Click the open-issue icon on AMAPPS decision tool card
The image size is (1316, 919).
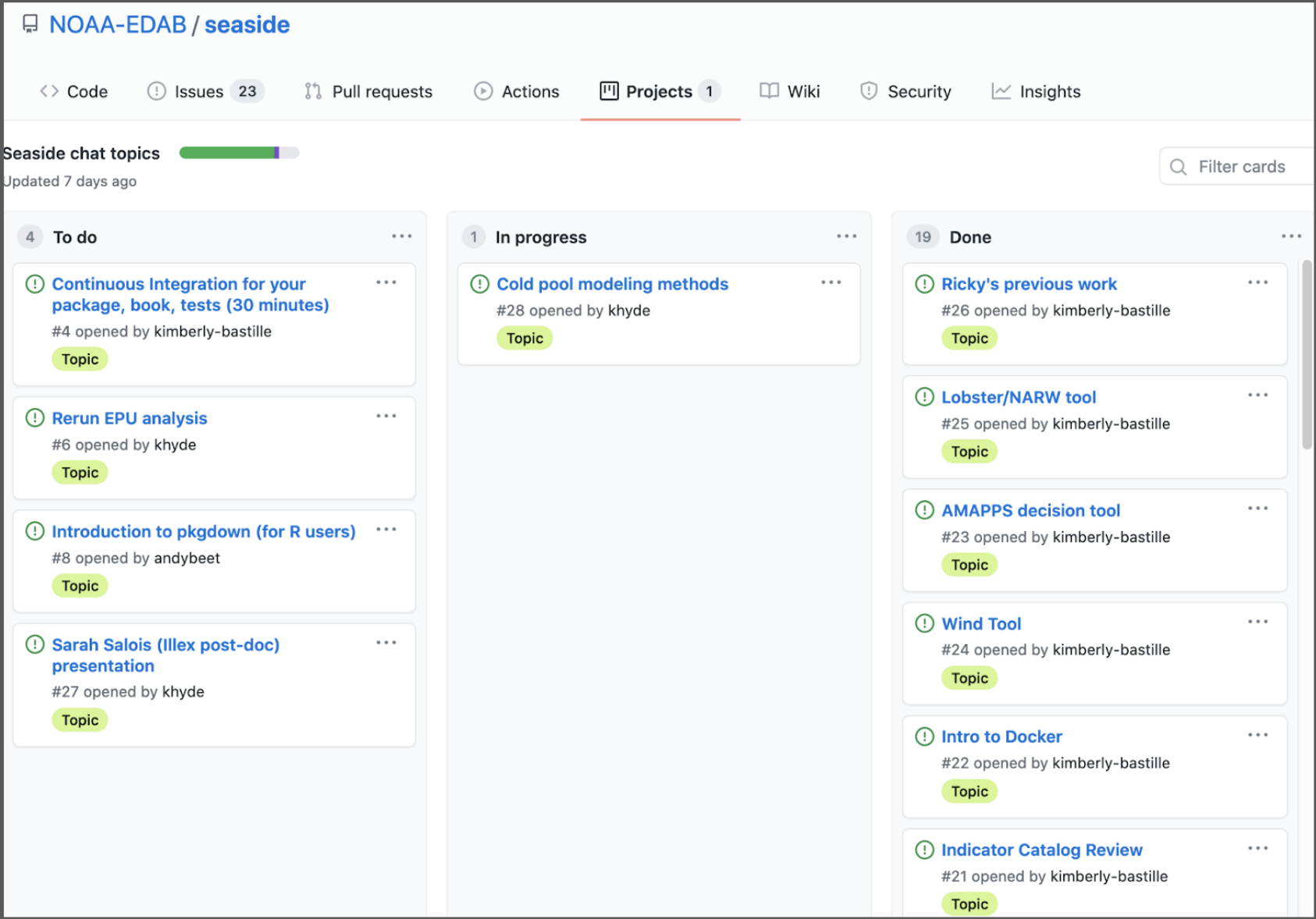pyautogui.click(x=924, y=509)
